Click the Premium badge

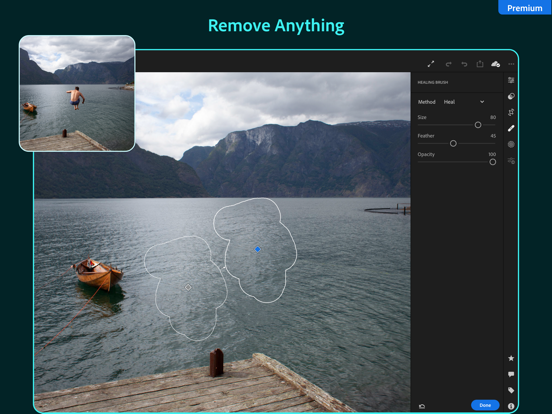point(525,7)
